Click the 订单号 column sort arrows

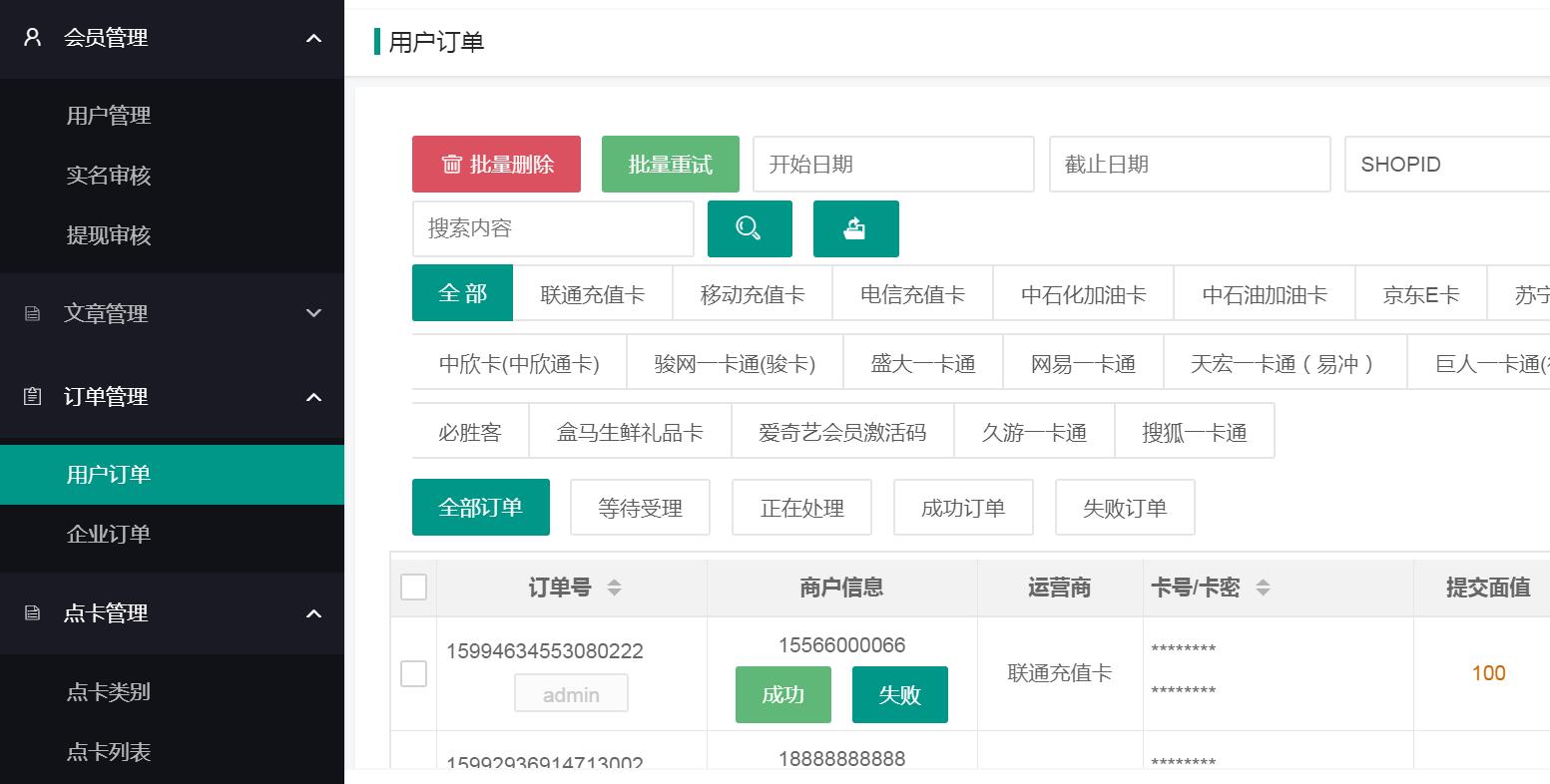(614, 588)
